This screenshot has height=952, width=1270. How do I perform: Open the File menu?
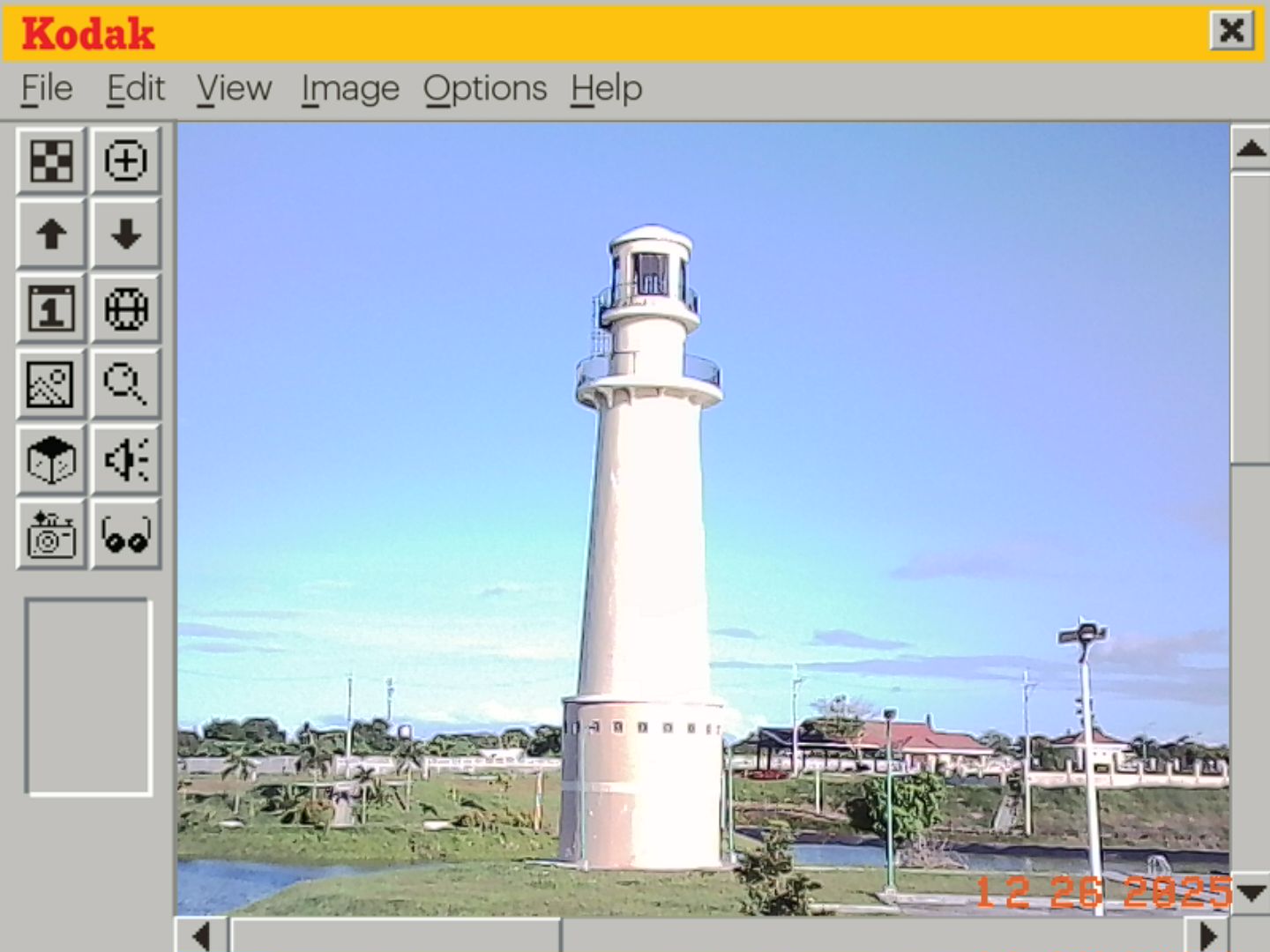pos(47,89)
